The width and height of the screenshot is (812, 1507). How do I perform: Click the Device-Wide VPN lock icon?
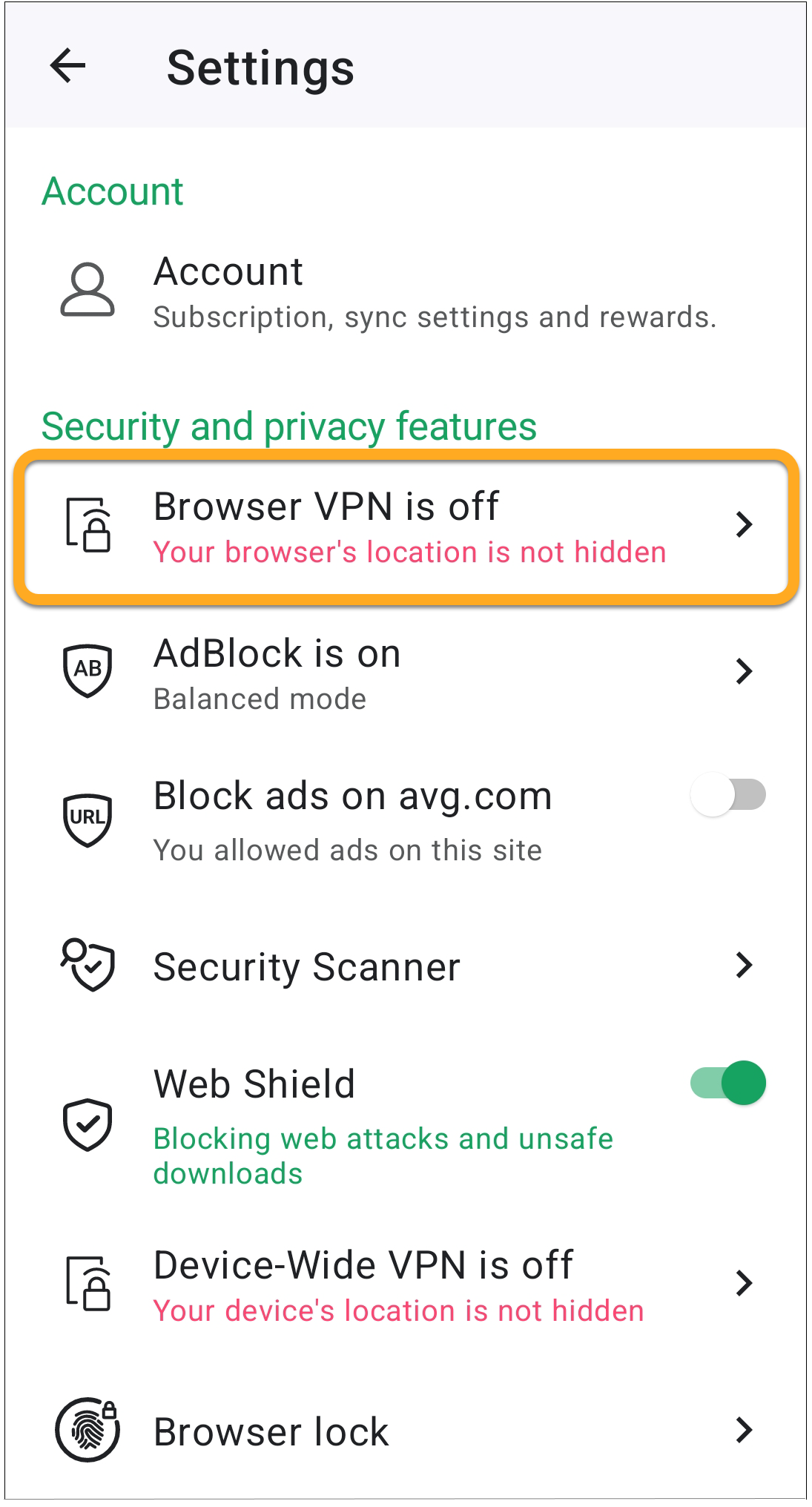coord(88,1284)
